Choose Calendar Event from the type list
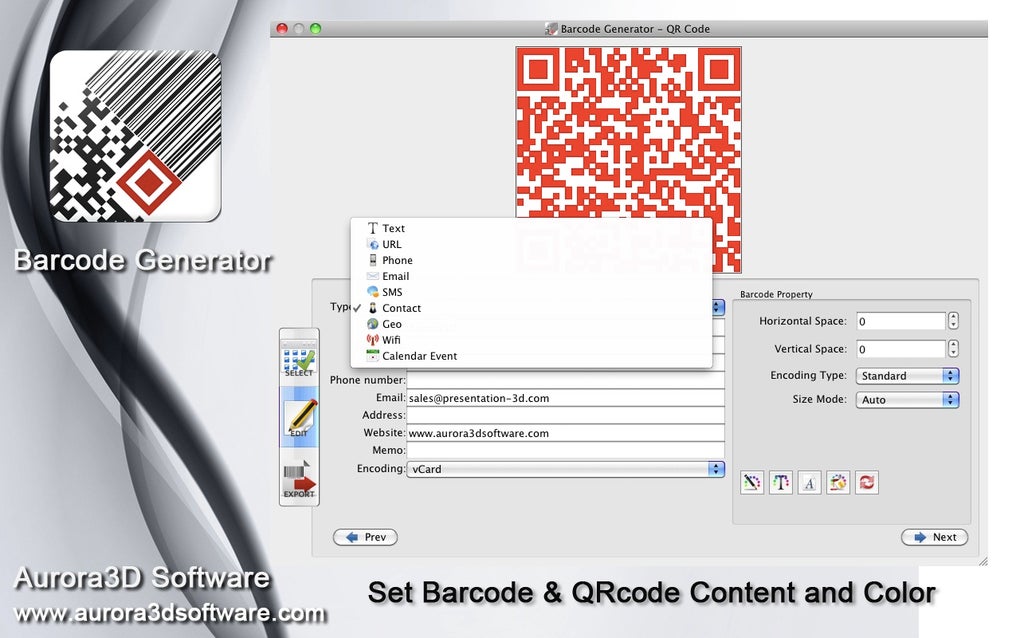 pyautogui.click(x=531, y=356)
